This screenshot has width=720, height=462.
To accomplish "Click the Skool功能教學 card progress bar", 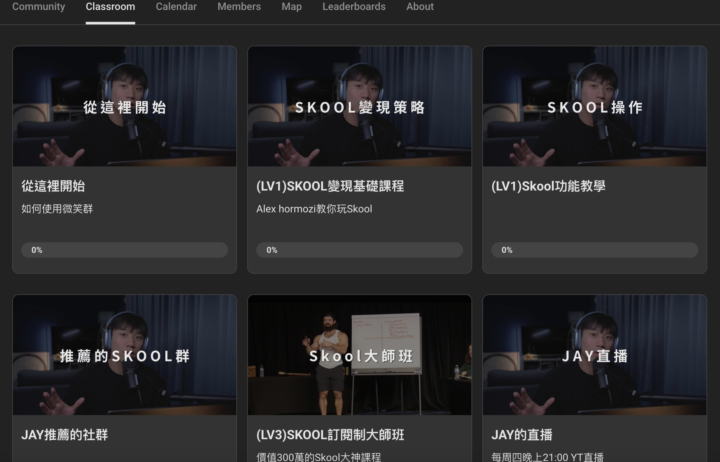I will click(x=595, y=250).
